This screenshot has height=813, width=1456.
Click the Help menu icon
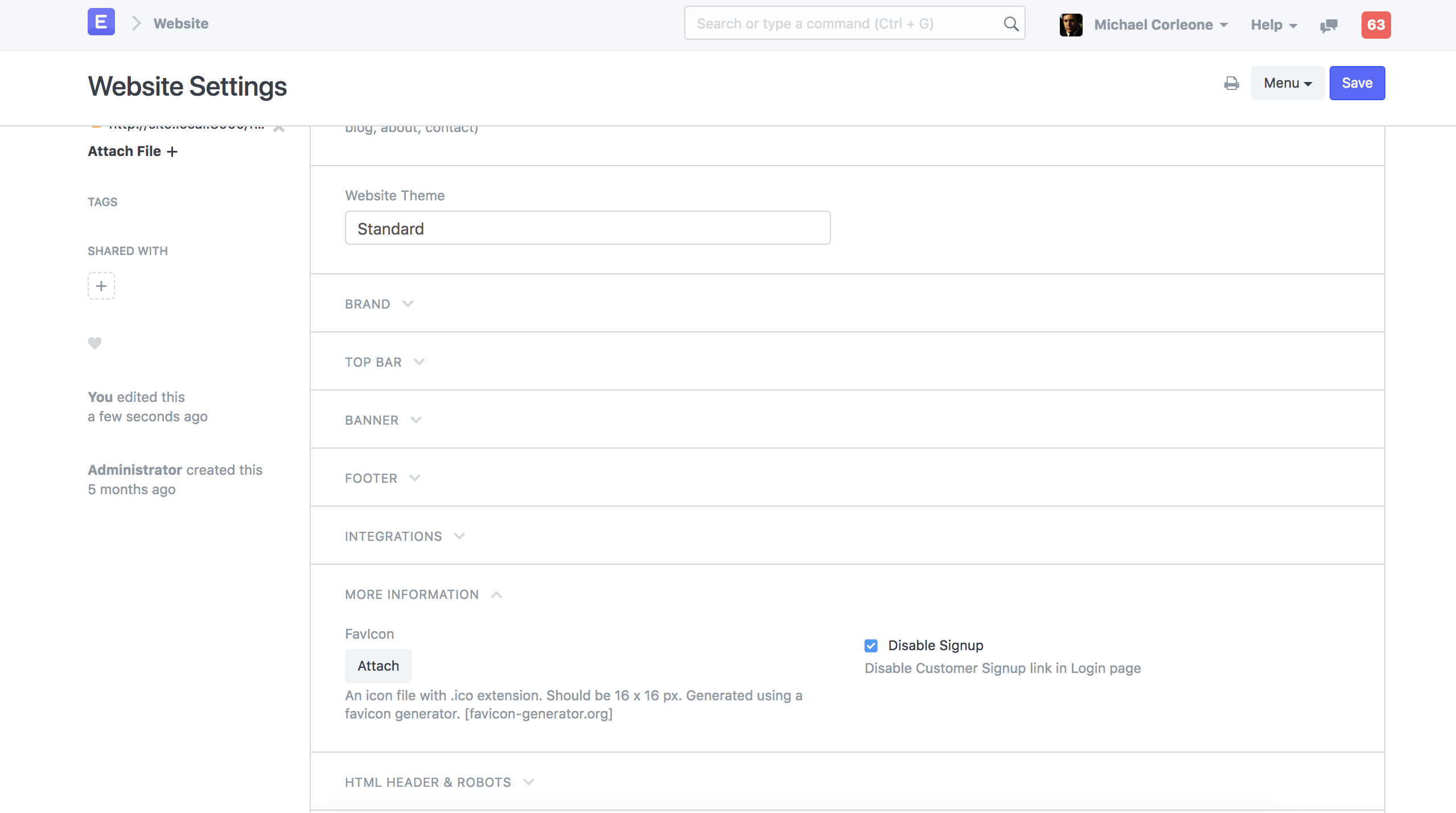[x=1275, y=24]
